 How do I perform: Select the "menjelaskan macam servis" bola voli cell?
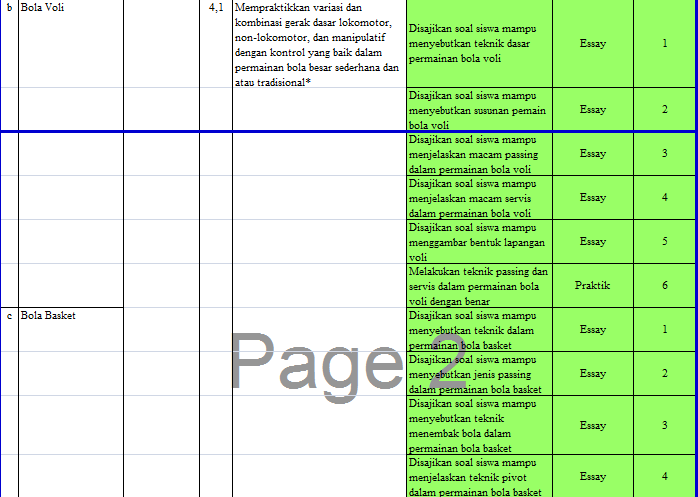pyautogui.click(x=479, y=197)
